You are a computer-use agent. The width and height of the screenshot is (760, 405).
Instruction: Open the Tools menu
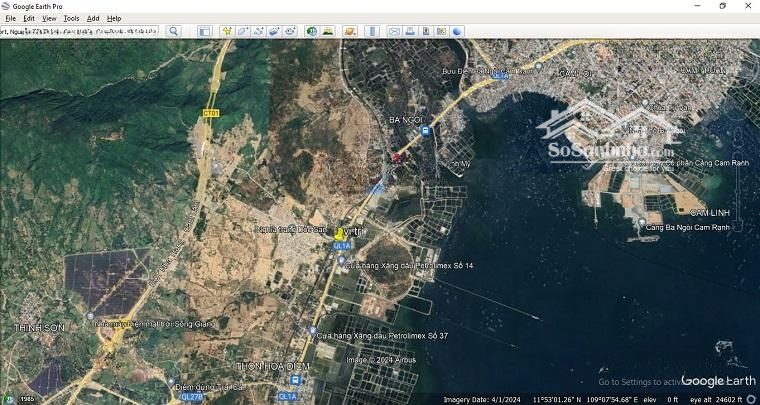click(x=71, y=18)
